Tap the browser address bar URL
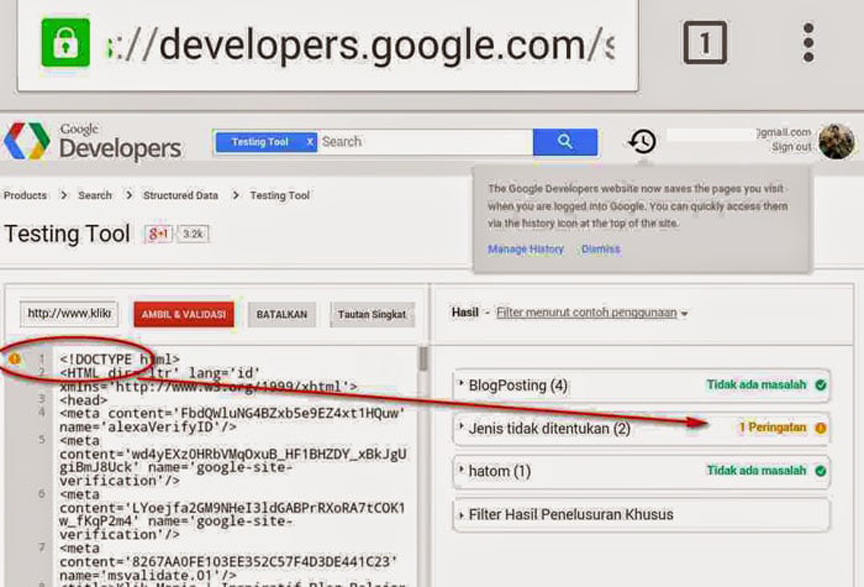The height and width of the screenshot is (587, 864). click(x=360, y=44)
